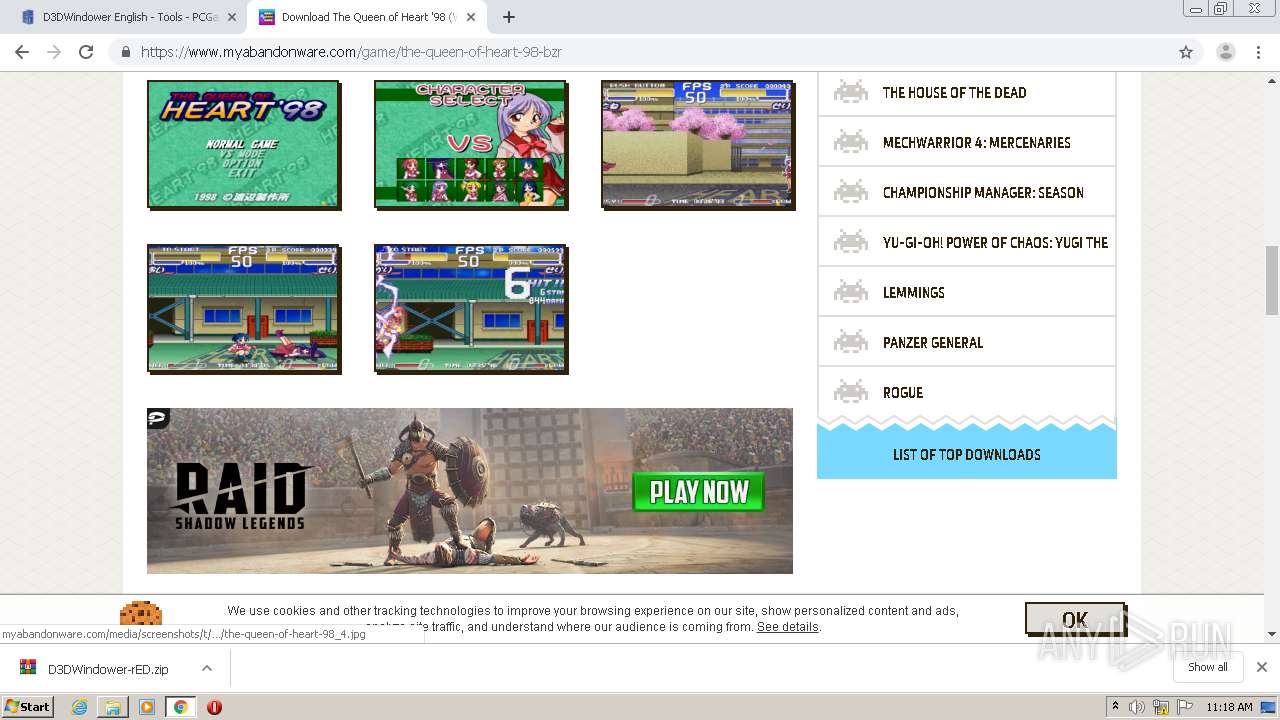Open the cherry blossom stage screenshot

tap(697, 144)
